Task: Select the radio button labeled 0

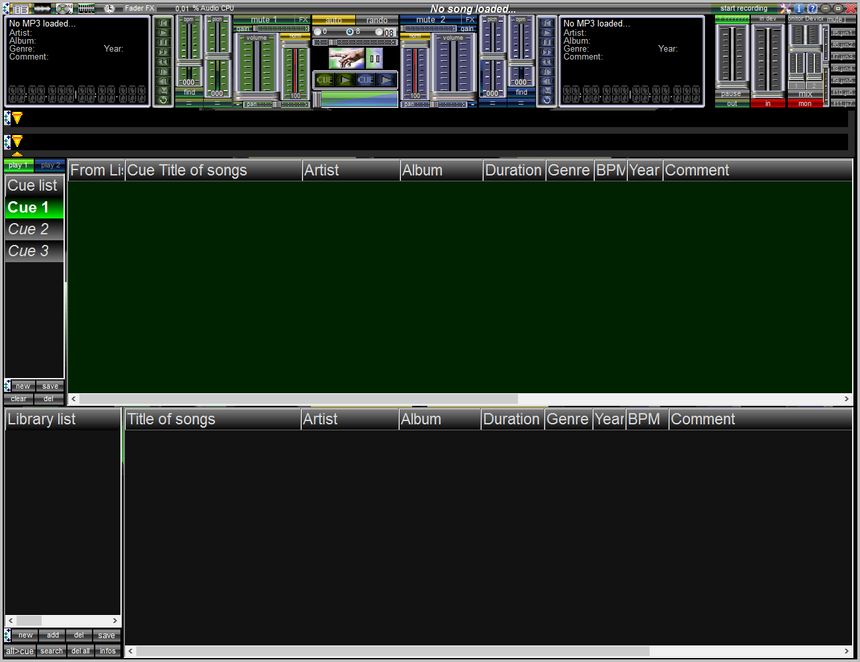Action: coord(317,32)
